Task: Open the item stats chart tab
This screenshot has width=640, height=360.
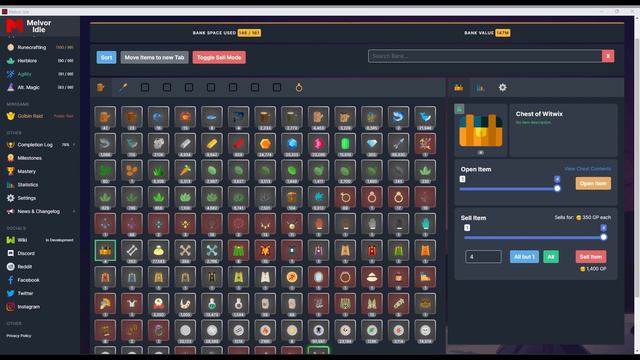Action: [480, 87]
